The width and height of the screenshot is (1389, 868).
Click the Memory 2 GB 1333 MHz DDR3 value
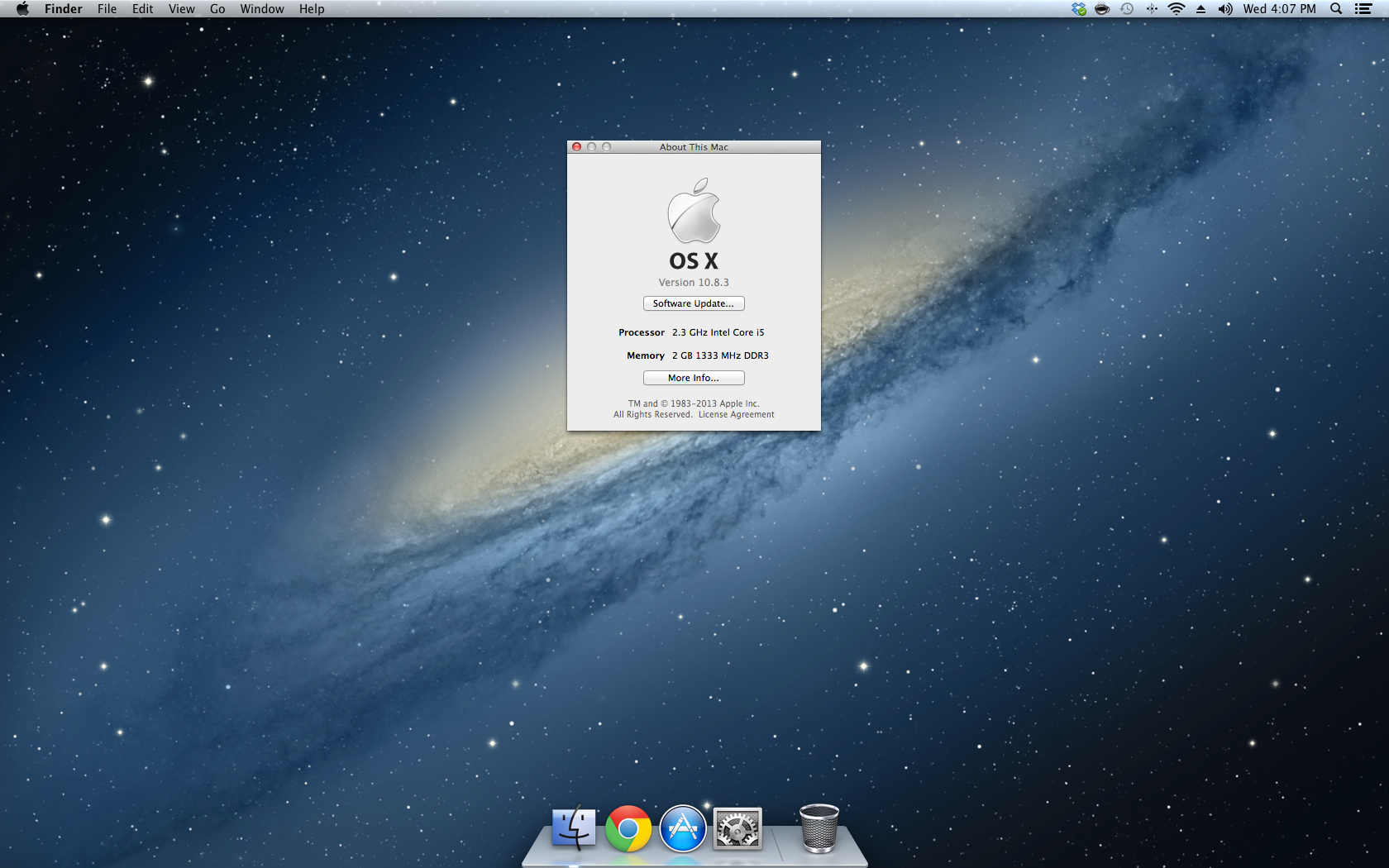[720, 355]
